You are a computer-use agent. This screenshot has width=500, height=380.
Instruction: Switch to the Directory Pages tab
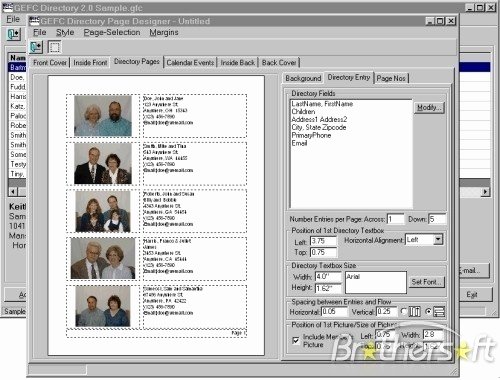click(x=137, y=62)
